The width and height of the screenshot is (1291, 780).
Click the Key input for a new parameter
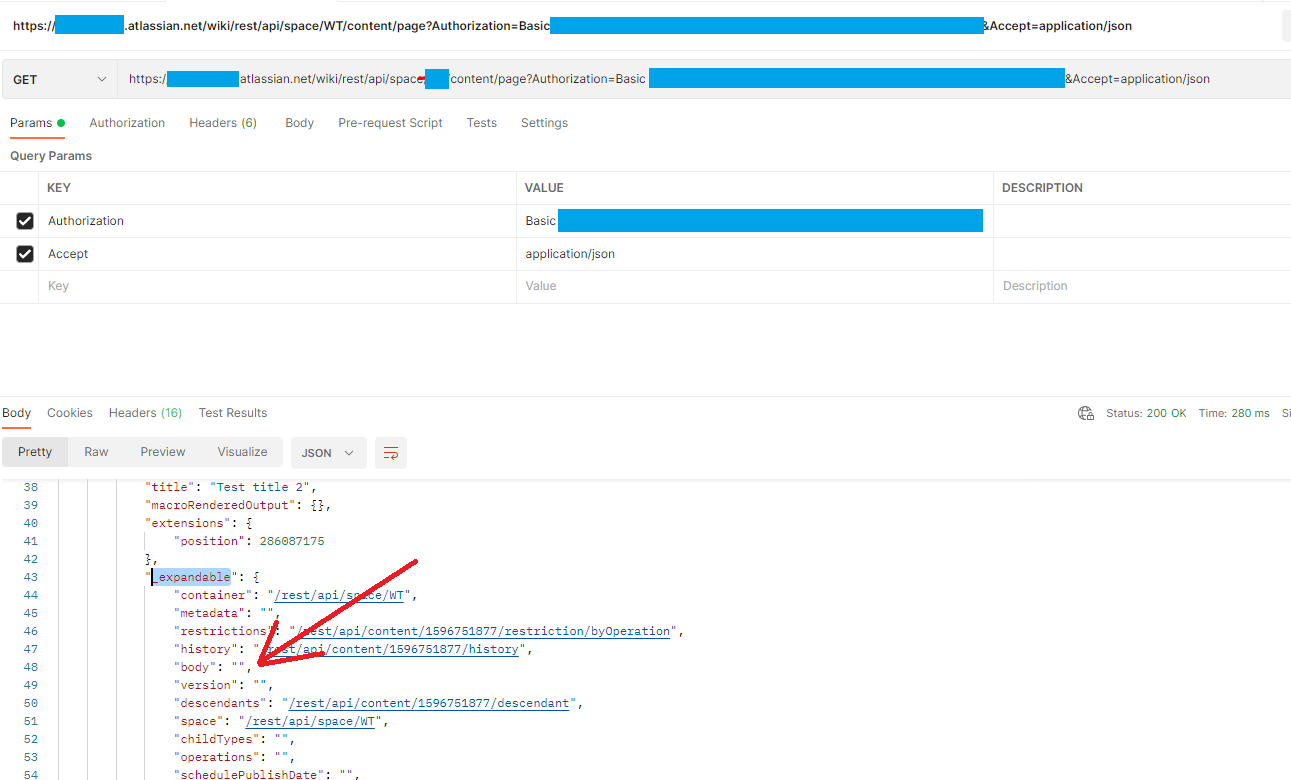click(200, 285)
